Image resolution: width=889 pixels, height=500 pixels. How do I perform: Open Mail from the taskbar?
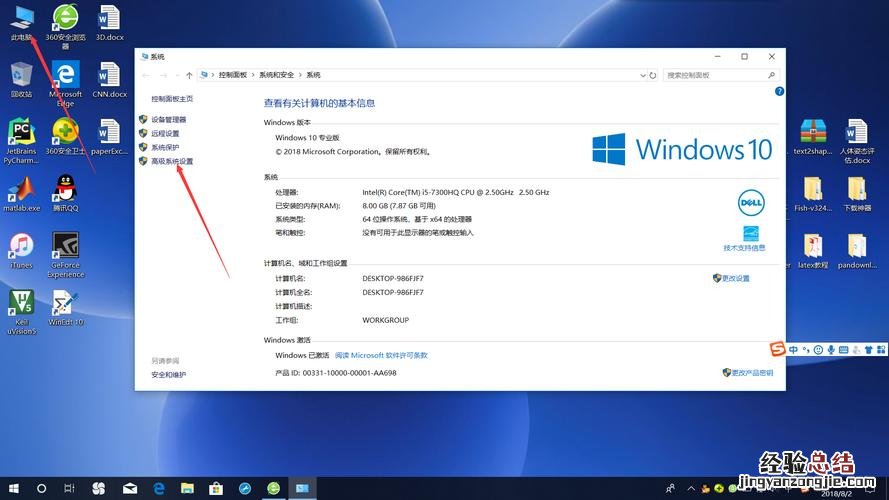click(x=130, y=488)
